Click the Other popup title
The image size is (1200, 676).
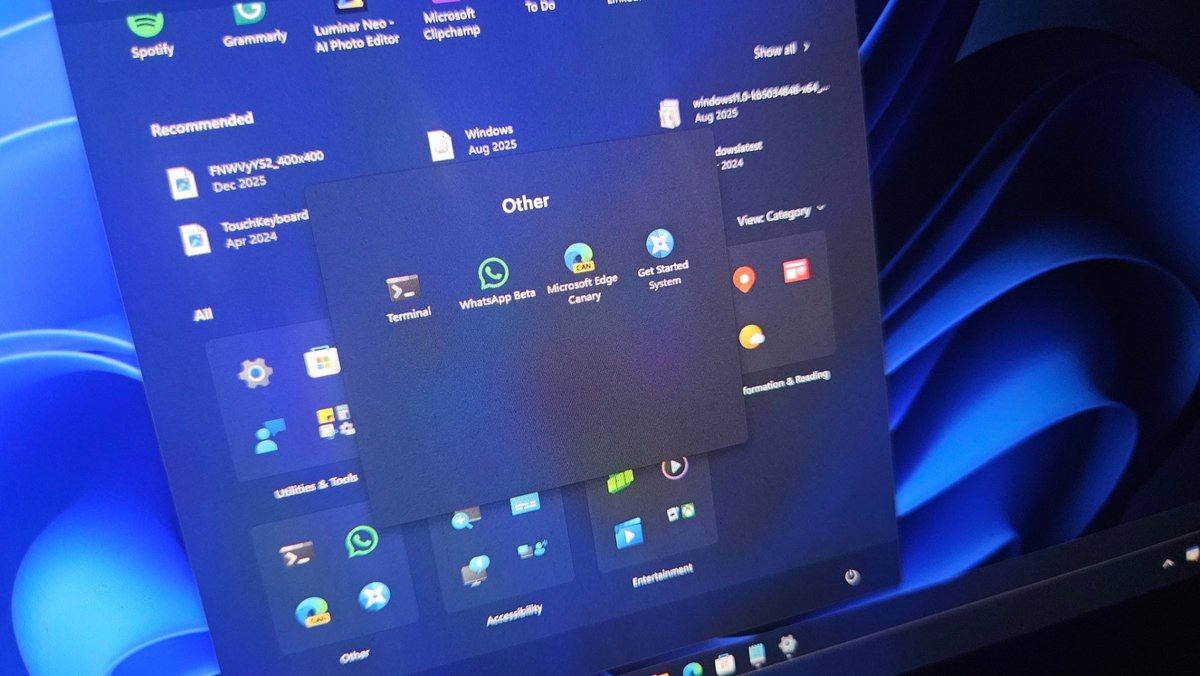point(525,202)
